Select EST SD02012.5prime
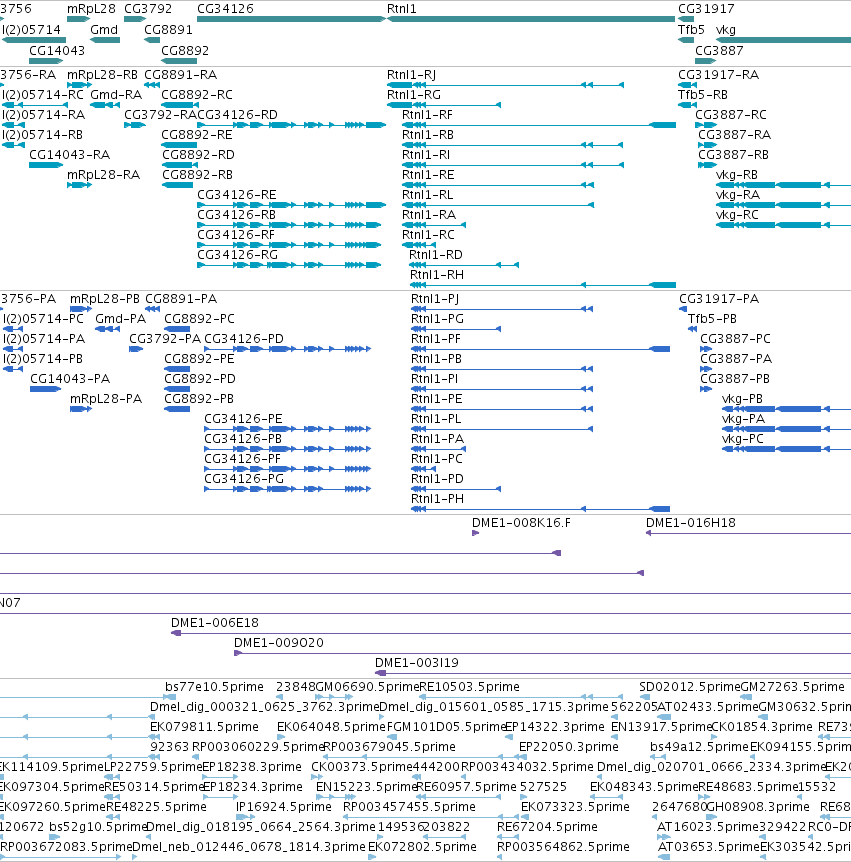This screenshot has height=862, width=851. point(690,687)
